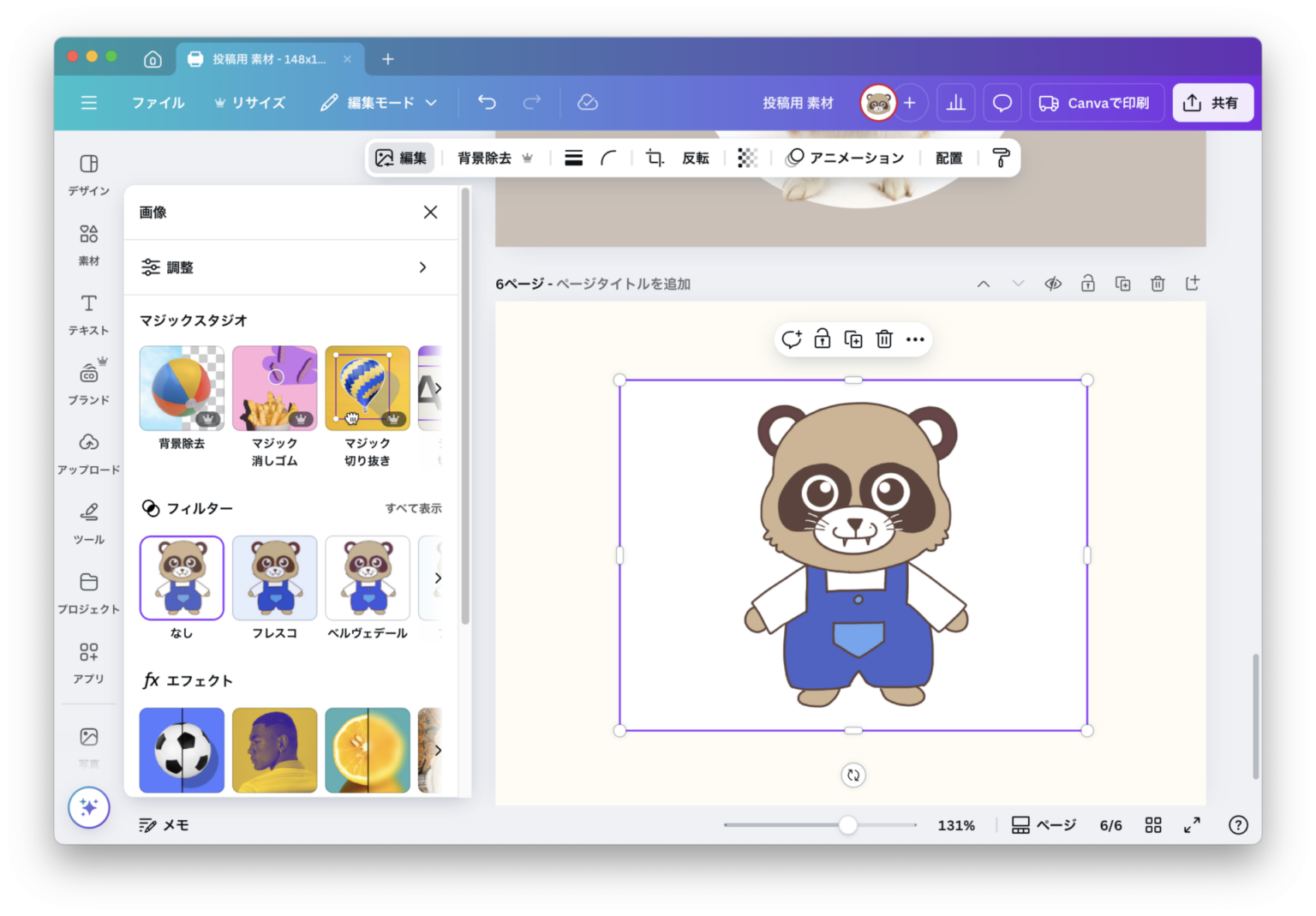Click すべて表示 next to フィルター
This screenshot has width=1316, height=916.
click(x=414, y=507)
